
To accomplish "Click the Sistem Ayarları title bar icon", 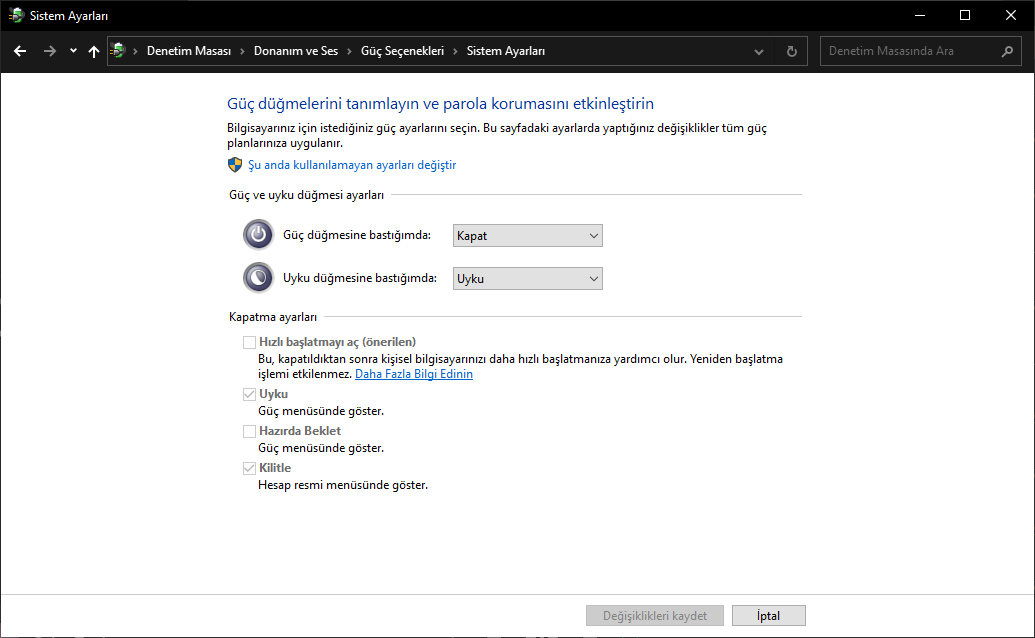I will (16, 15).
